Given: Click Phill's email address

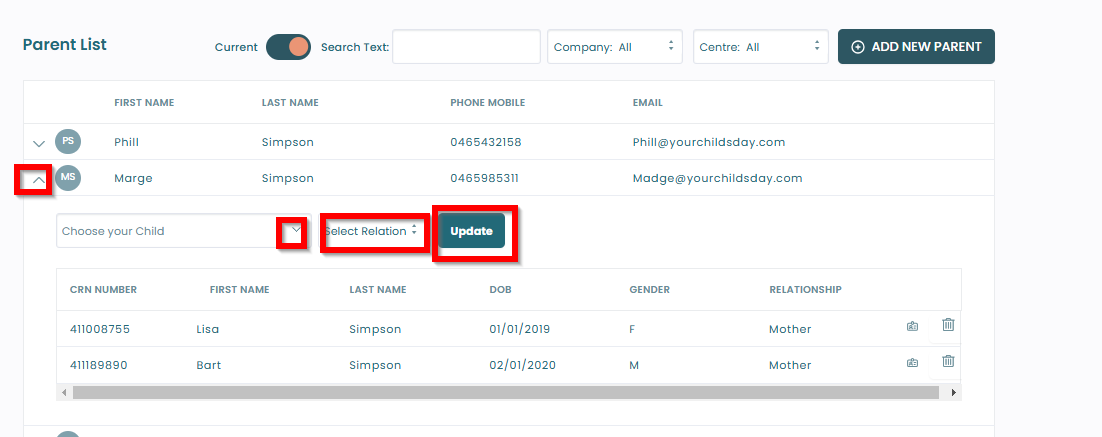Looking at the screenshot, I should [708, 142].
